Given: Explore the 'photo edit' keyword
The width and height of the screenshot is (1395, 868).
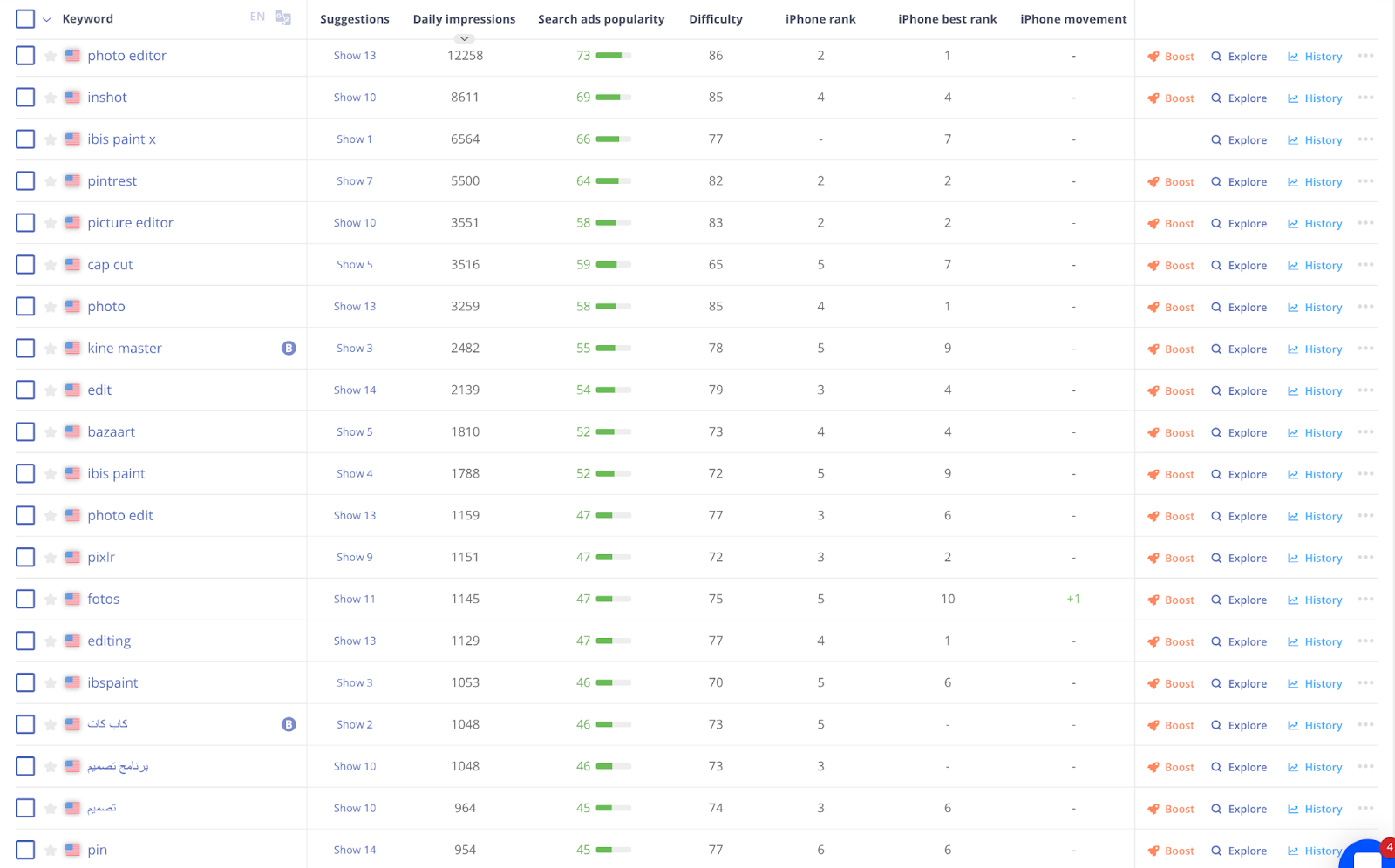Looking at the screenshot, I should coord(1239,517).
